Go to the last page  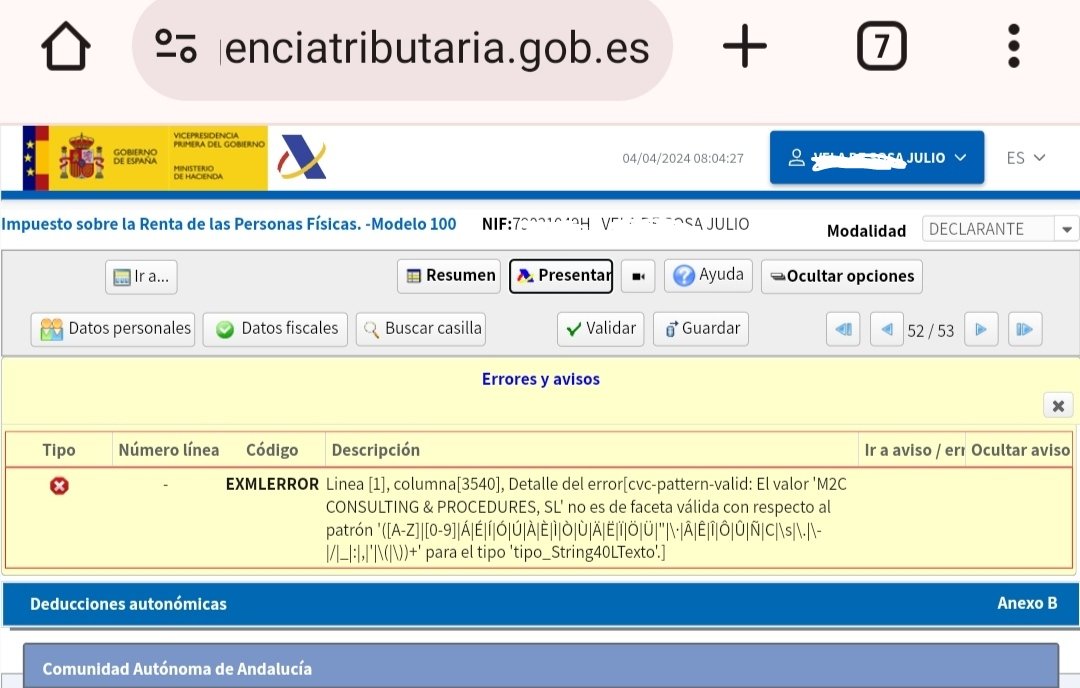coord(1025,329)
